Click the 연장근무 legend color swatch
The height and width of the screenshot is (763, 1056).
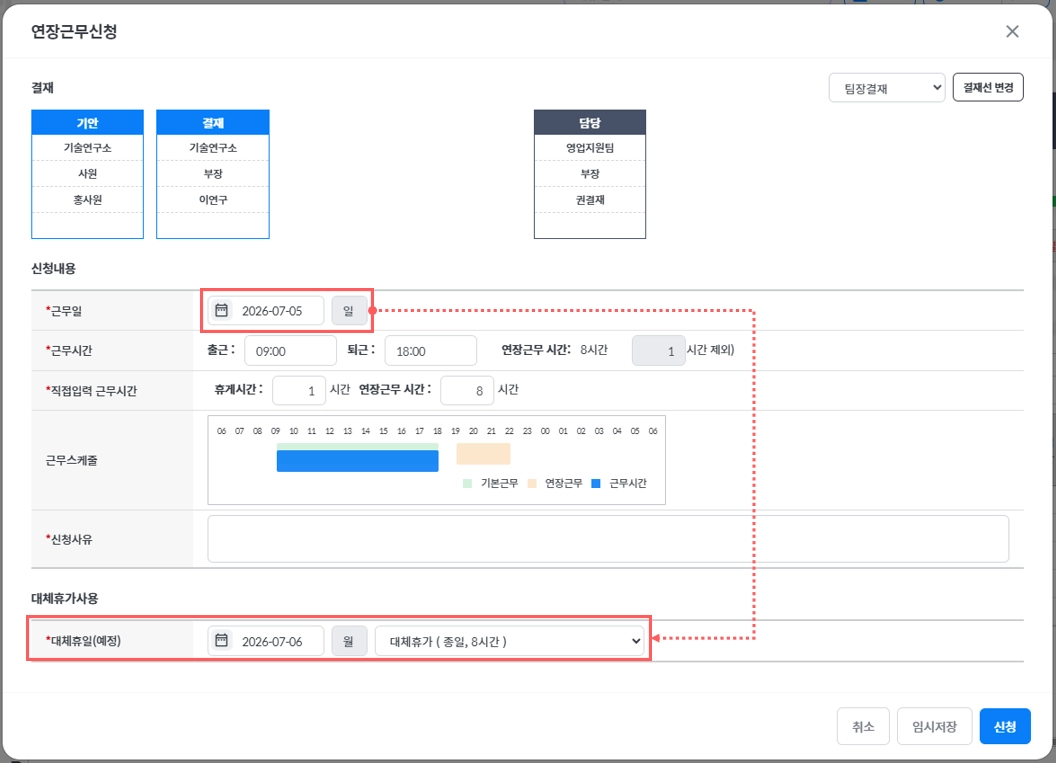(532, 484)
